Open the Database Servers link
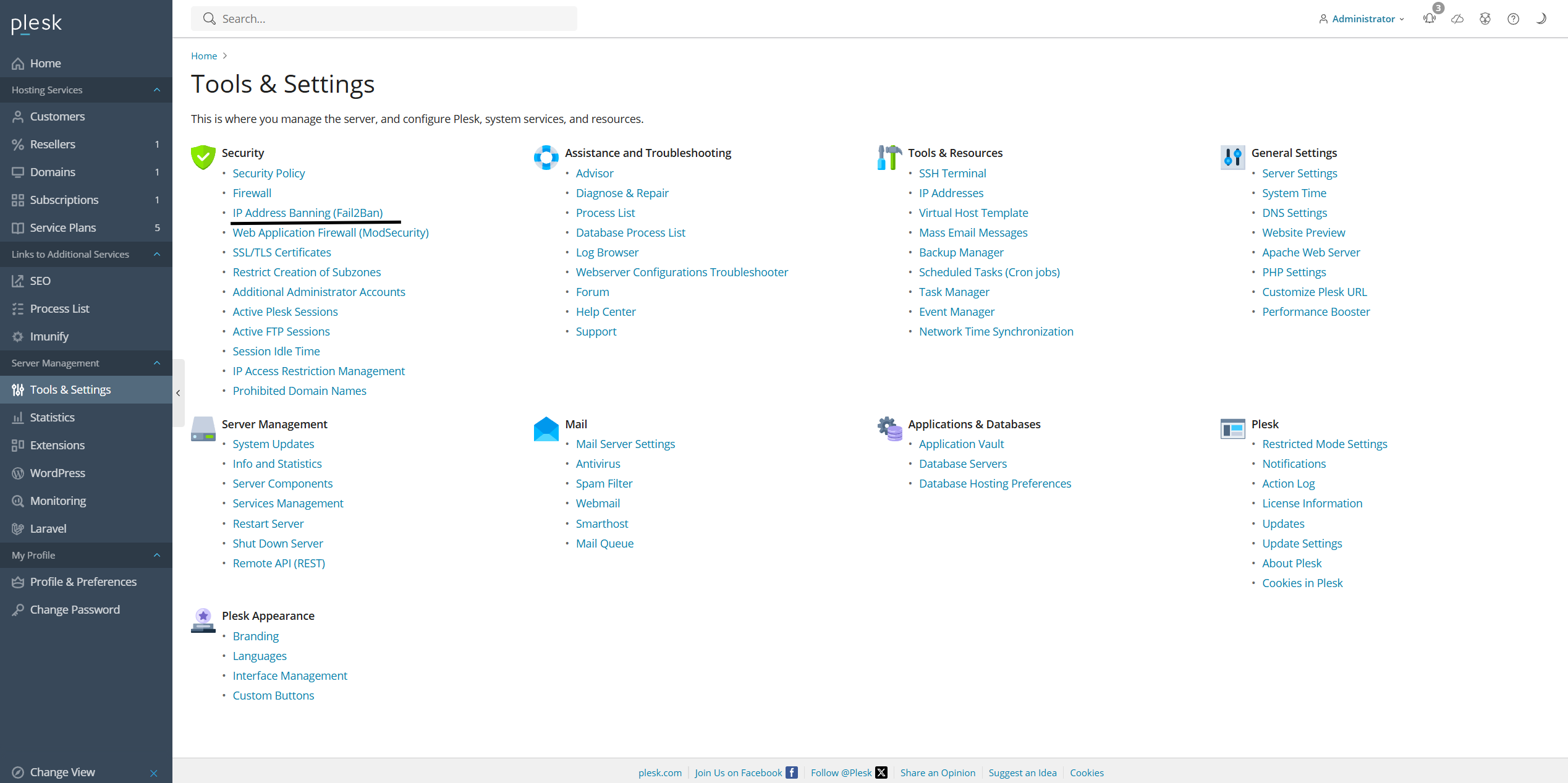The height and width of the screenshot is (783, 1568). [963, 463]
